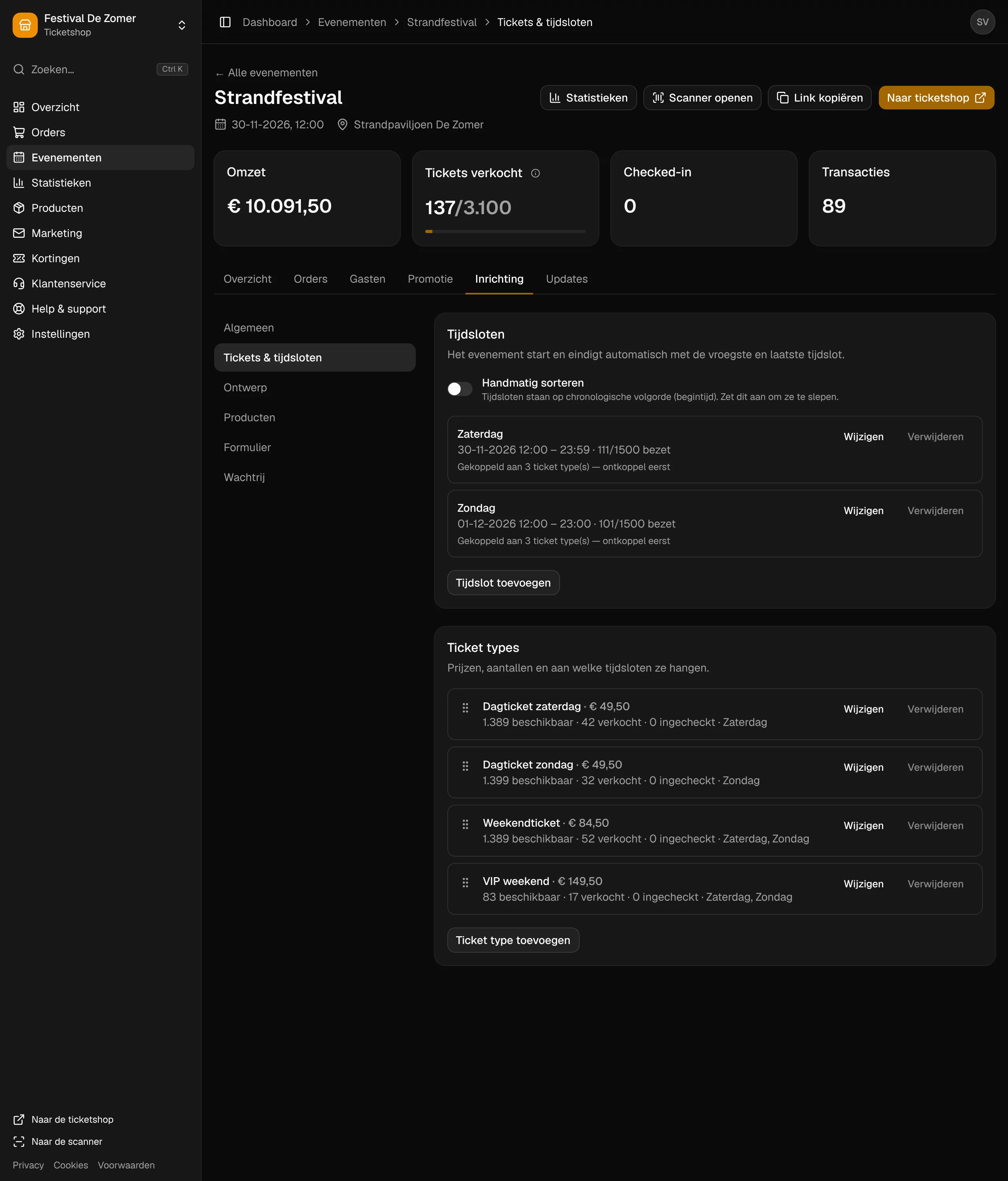Screen dimensions: 1008x1181
Task: Click the drag handle for Weekendticket
Action: tap(465, 824)
